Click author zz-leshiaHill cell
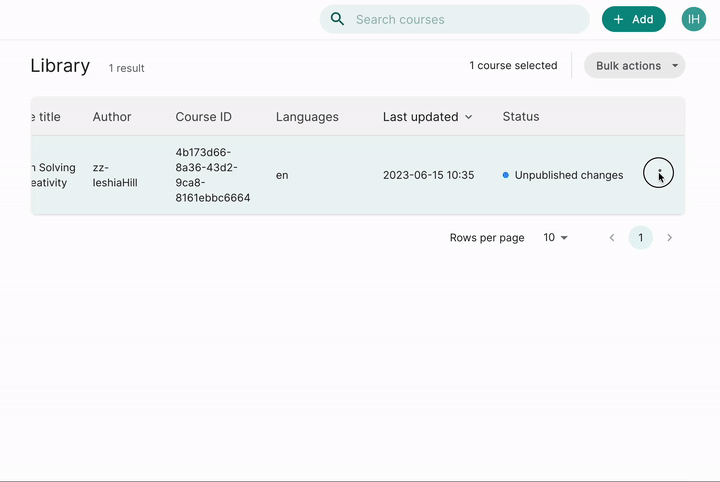The width and height of the screenshot is (720, 482). pyautogui.click(x=115, y=175)
